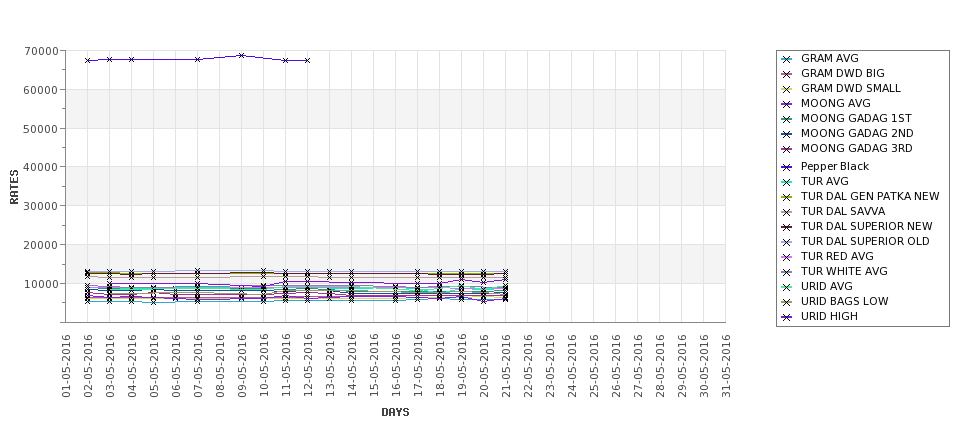The image size is (975, 429).
Task: Click the 21-05-2016 date label
Action: pyautogui.click(x=506, y=366)
